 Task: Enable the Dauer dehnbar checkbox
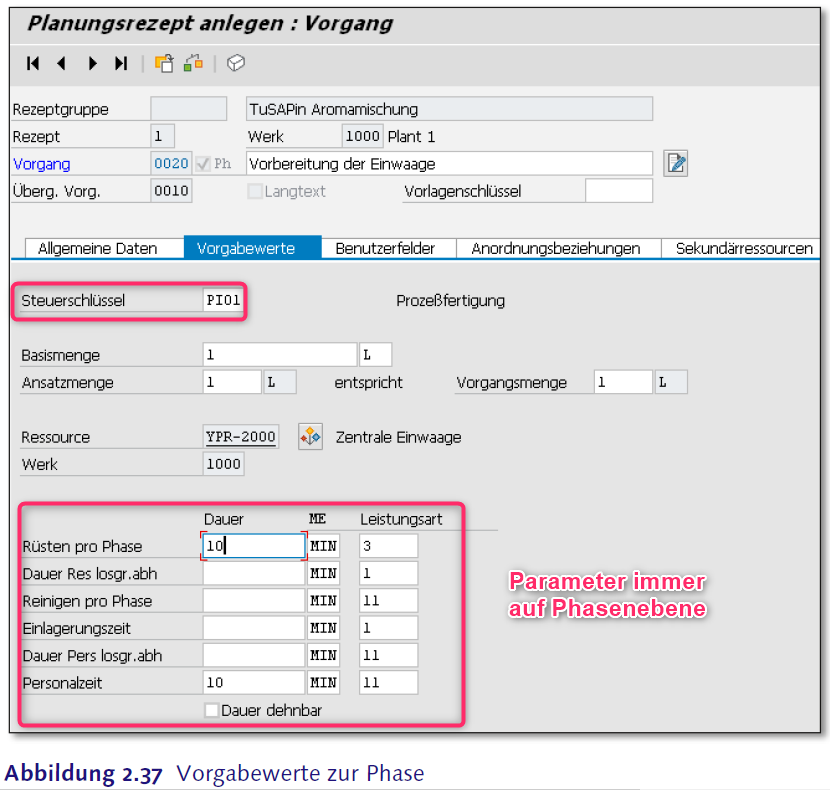(x=211, y=710)
